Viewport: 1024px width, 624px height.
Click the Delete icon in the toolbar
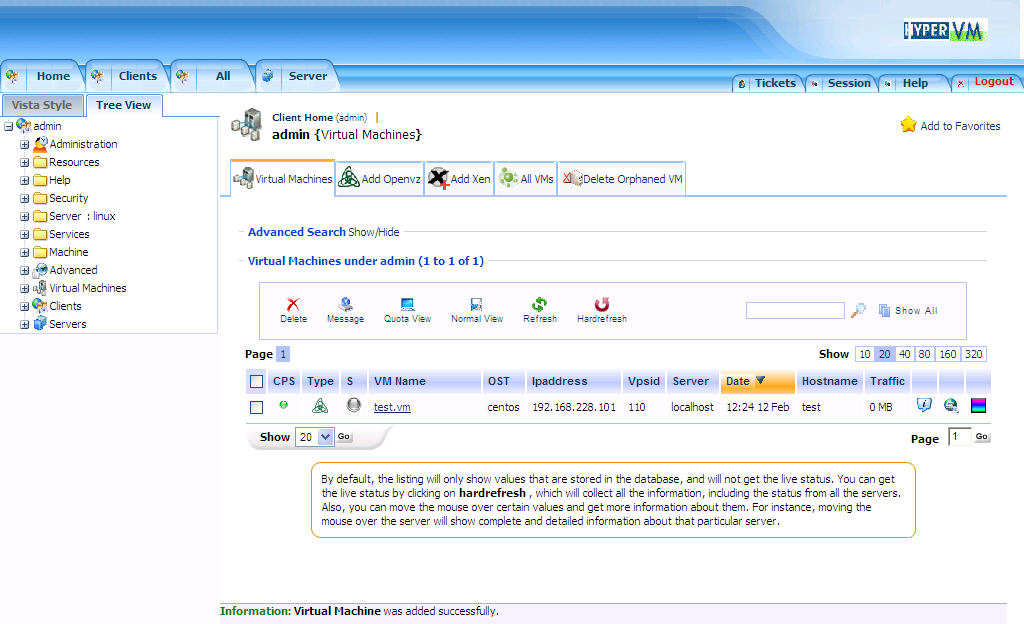[293, 305]
